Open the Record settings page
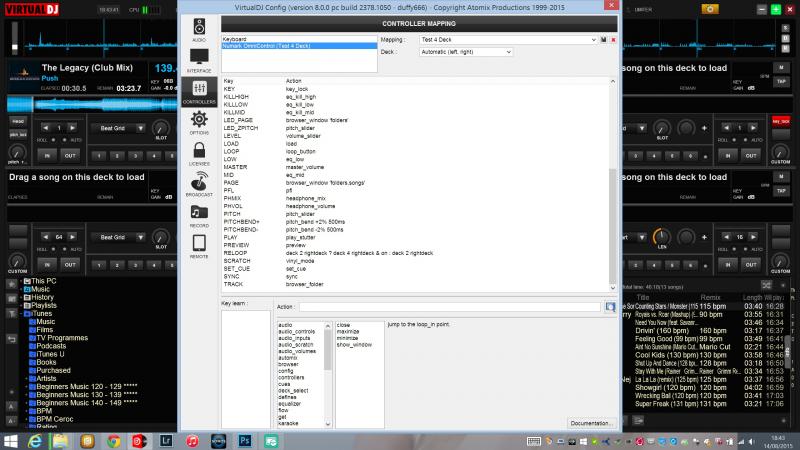Viewport: 800px width, 450px height. (x=199, y=215)
